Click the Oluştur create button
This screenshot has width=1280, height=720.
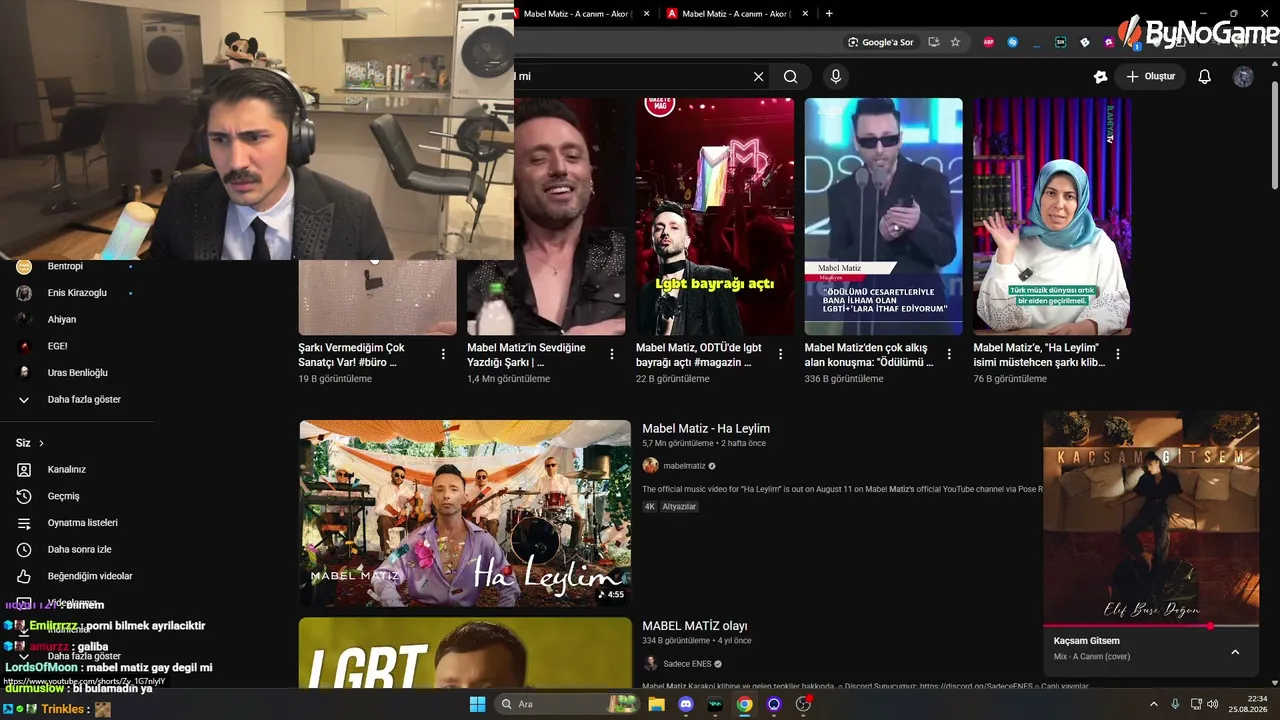1150,77
